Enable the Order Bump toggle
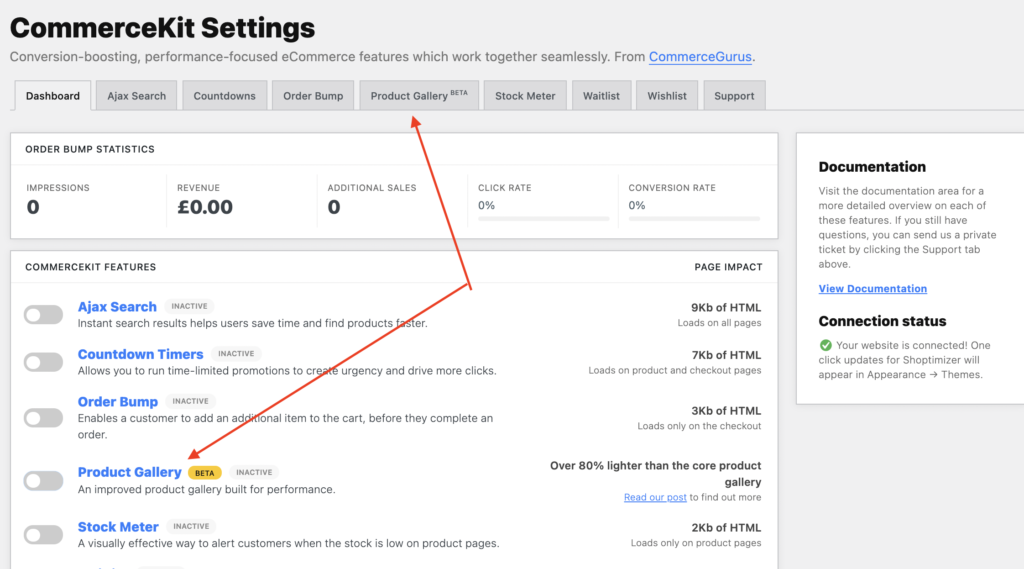The height and width of the screenshot is (569, 1024). pos(43,417)
